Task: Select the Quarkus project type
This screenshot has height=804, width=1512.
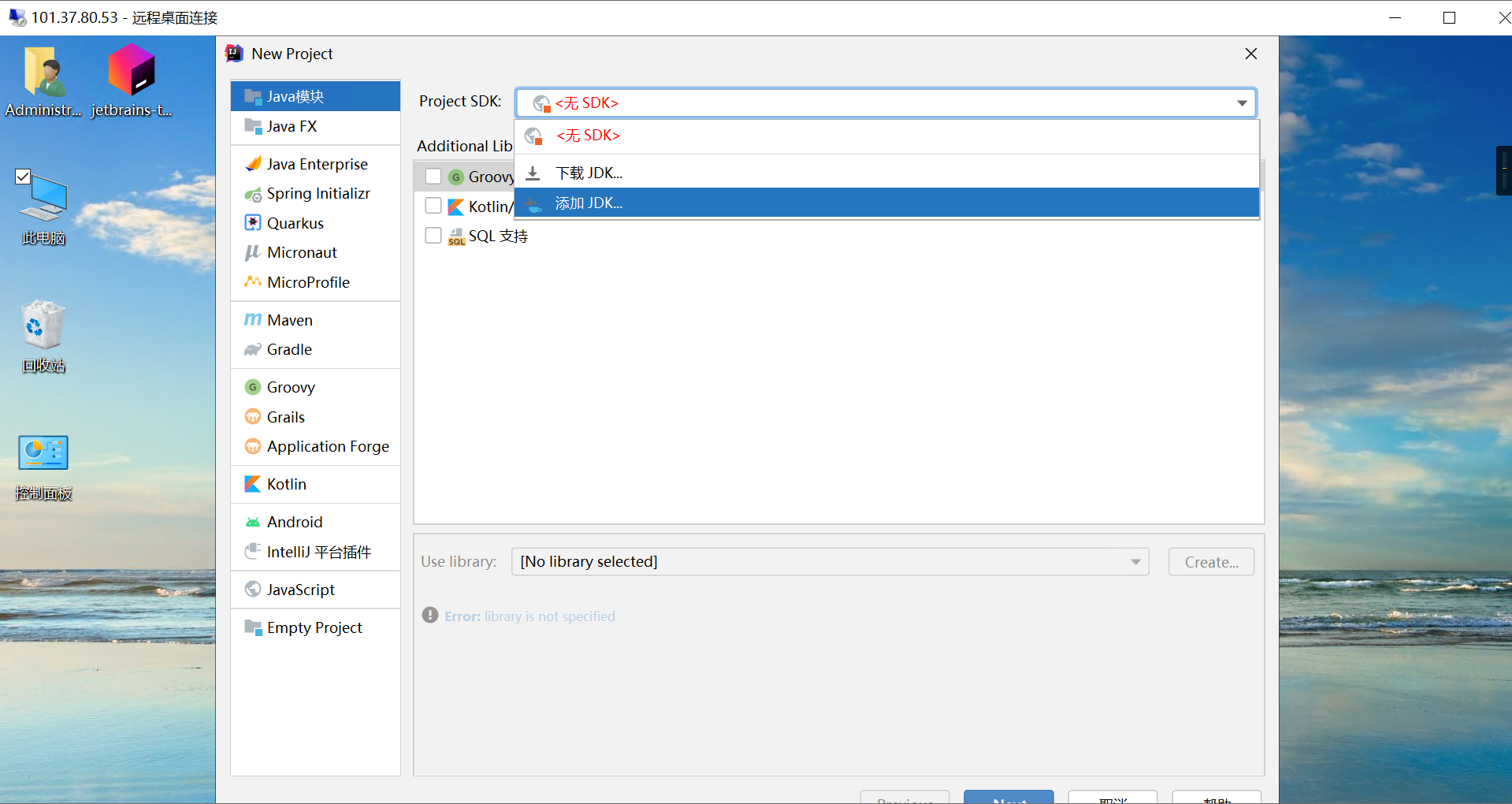Action: pos(315,223)
